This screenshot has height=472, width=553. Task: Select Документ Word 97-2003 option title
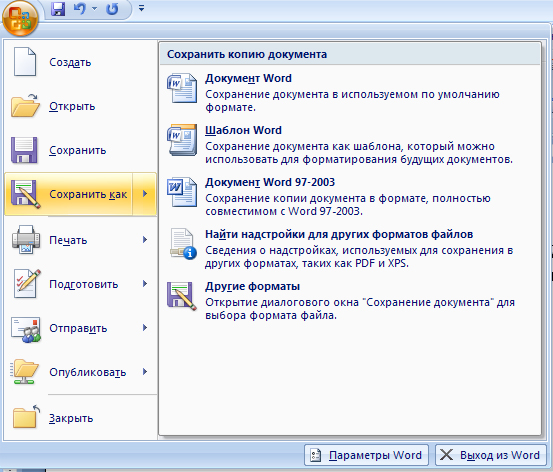(x=270, y=182)
